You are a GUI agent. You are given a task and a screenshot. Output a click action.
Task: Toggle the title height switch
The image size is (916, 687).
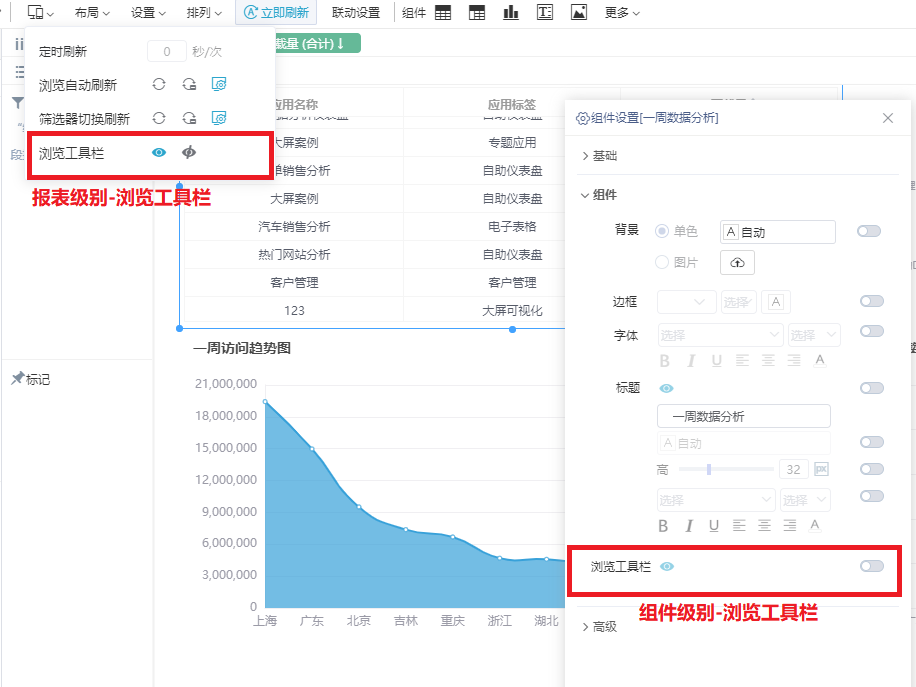[x=872, y=469]
